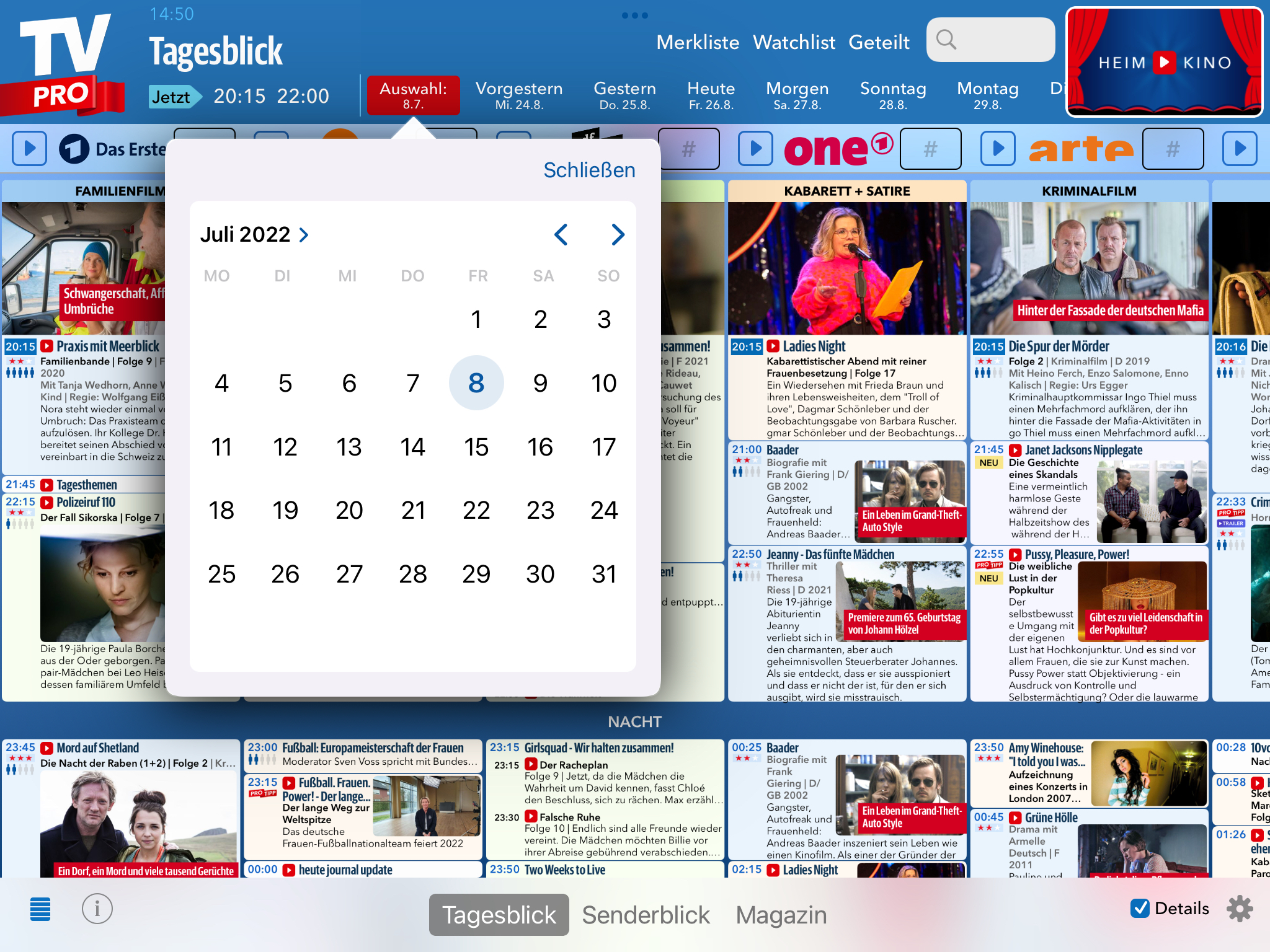Go to previous month in calendar
Viewport: 1270px width, 952px height.
(x=561, y=234)
